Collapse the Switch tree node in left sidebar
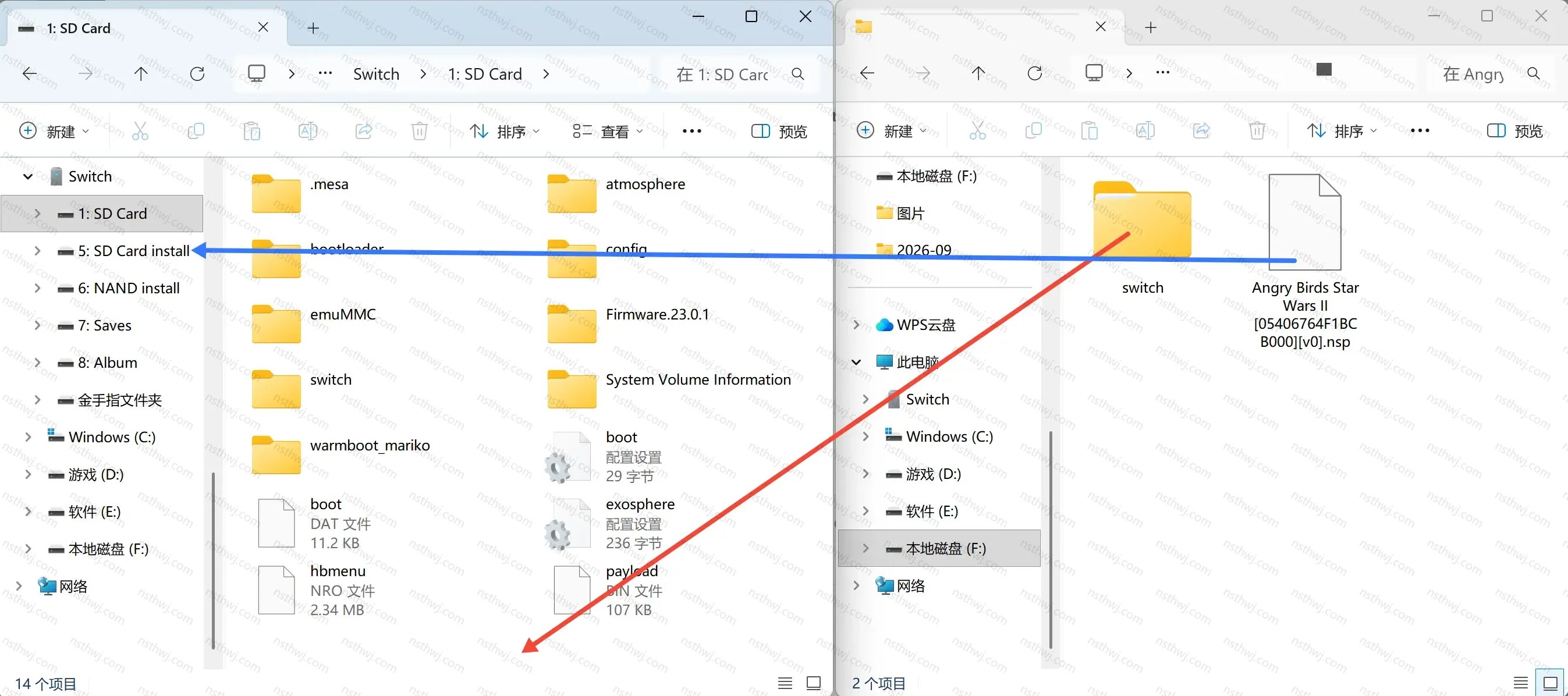This screenshot has width=1568, height=696. click(27, 176)
